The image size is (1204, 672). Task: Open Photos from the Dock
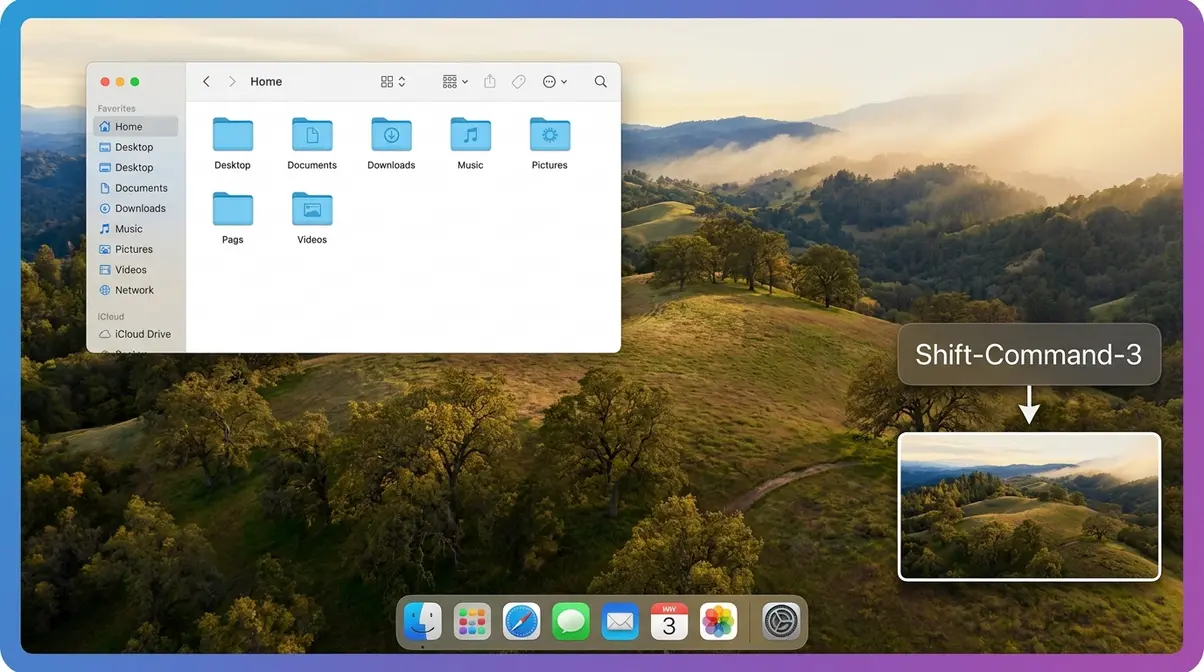pos(718,621)
